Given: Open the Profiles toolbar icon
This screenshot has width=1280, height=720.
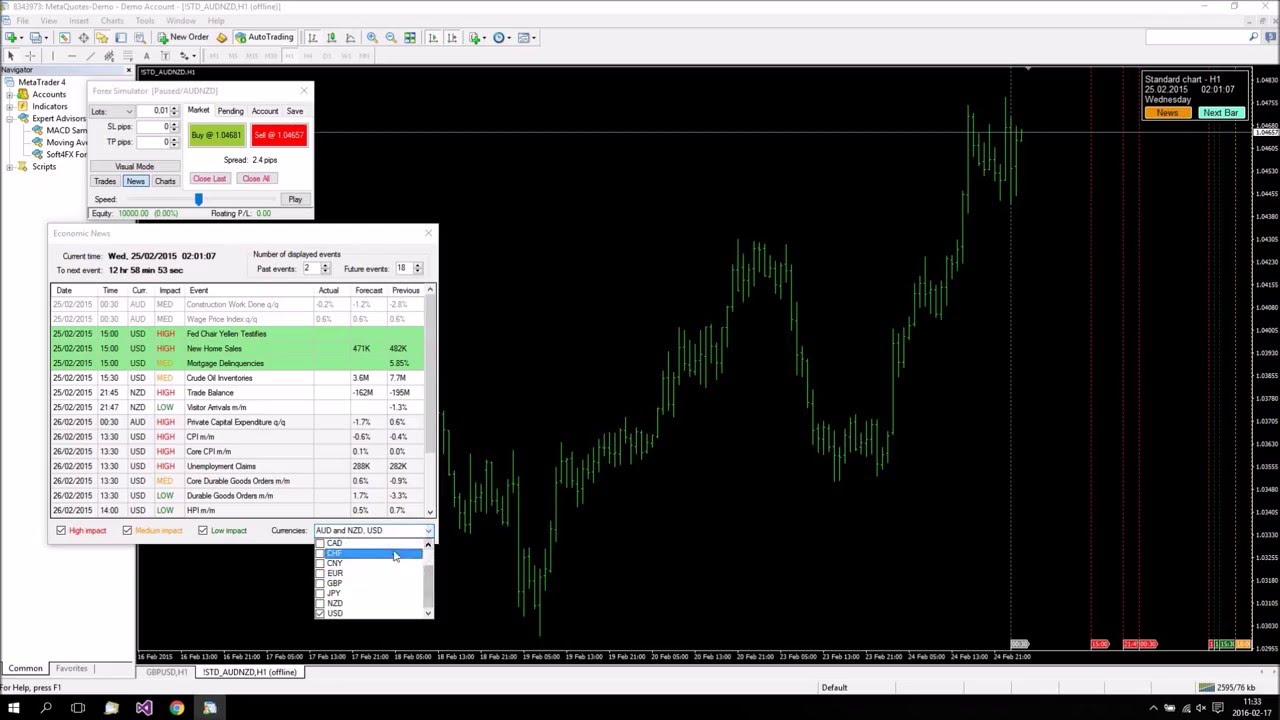Looking at the screenshot, I should point(35,37).
